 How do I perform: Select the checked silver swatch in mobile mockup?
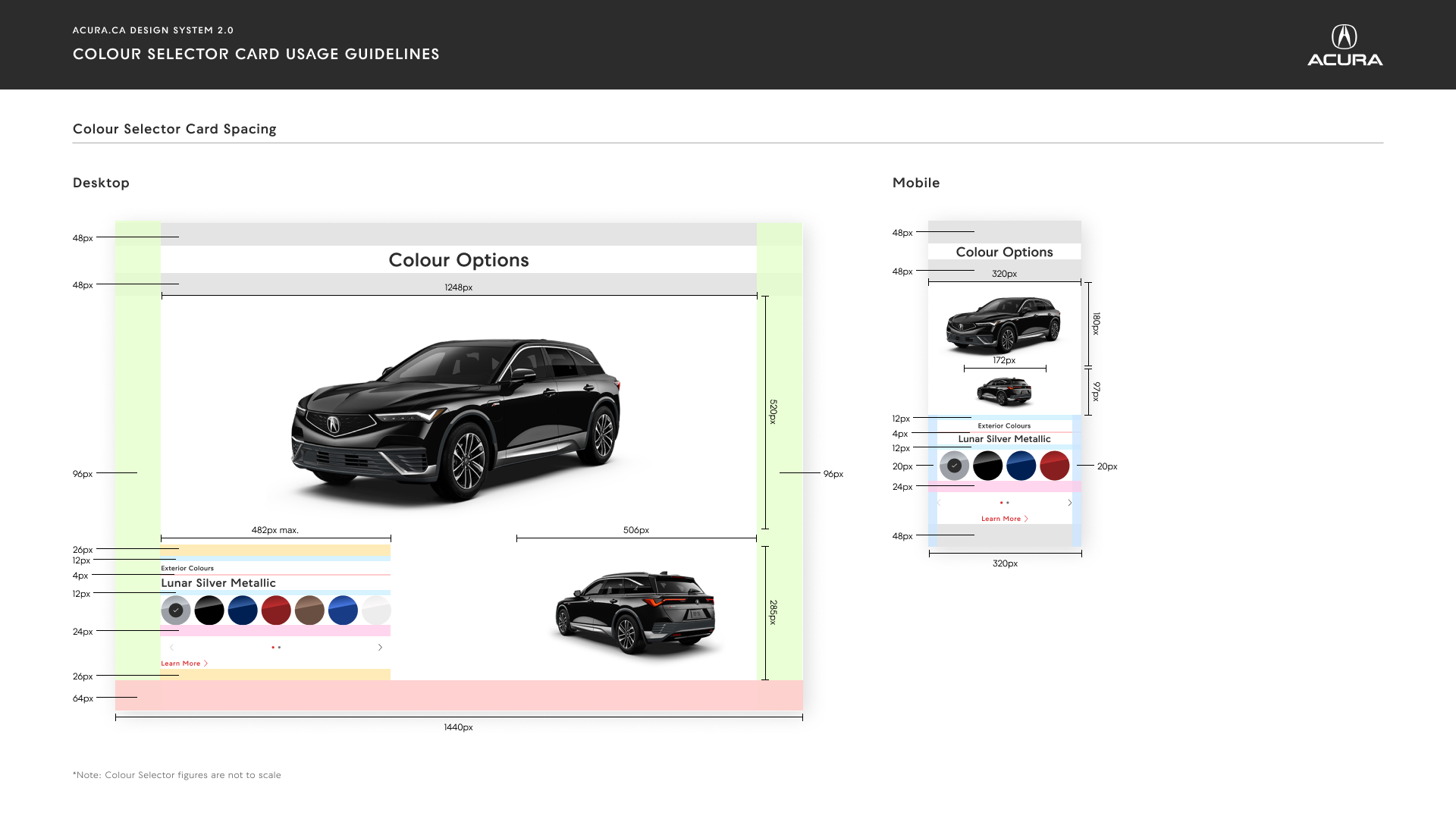[x=955, y=466]
